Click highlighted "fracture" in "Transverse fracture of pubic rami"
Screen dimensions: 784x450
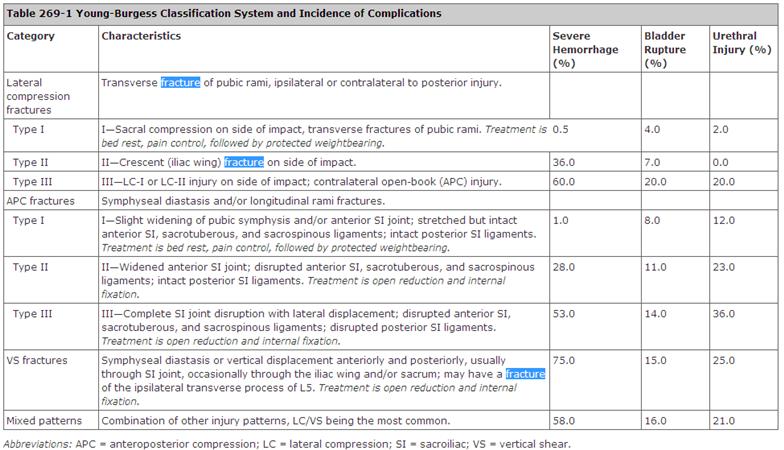point(181,82)
